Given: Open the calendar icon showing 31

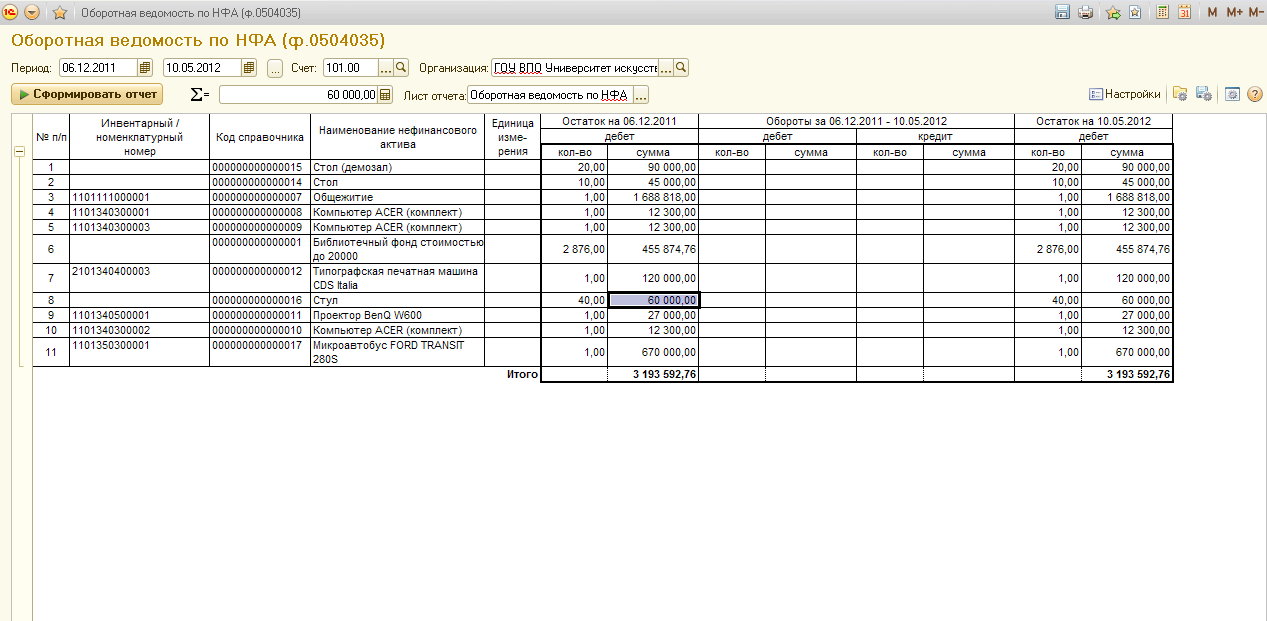Looking at the screenshot, I should tap(1185, 13).
